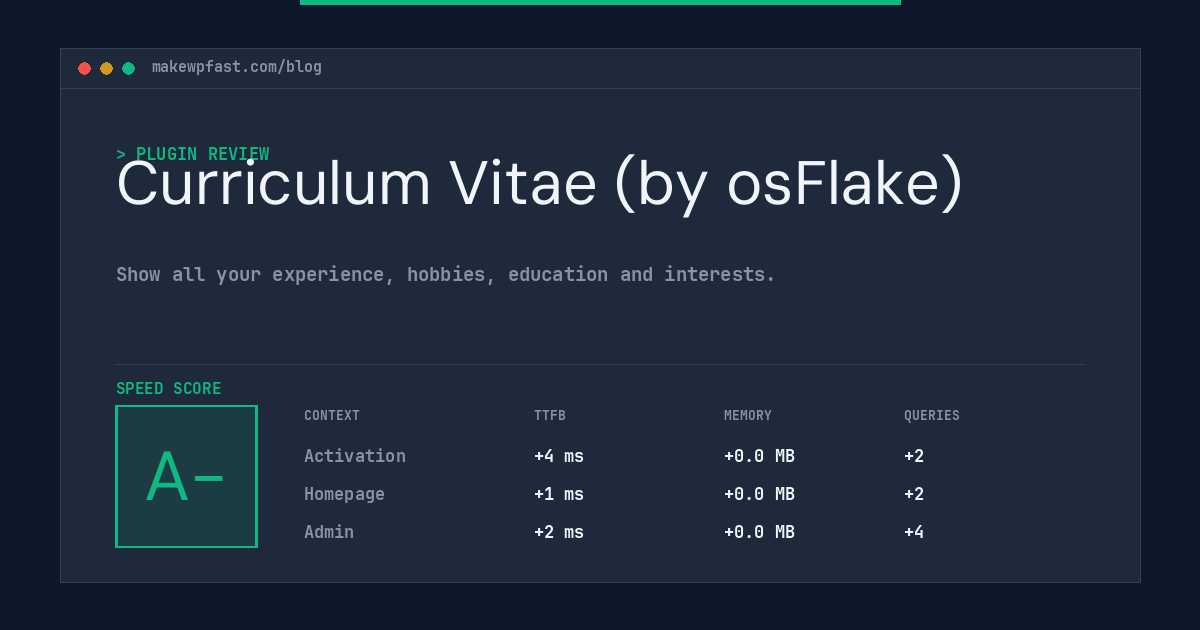This screenshot has height=630, width=1200.
Task: Click the 'SPEED SCORE' label
Action: pos(169,388)
